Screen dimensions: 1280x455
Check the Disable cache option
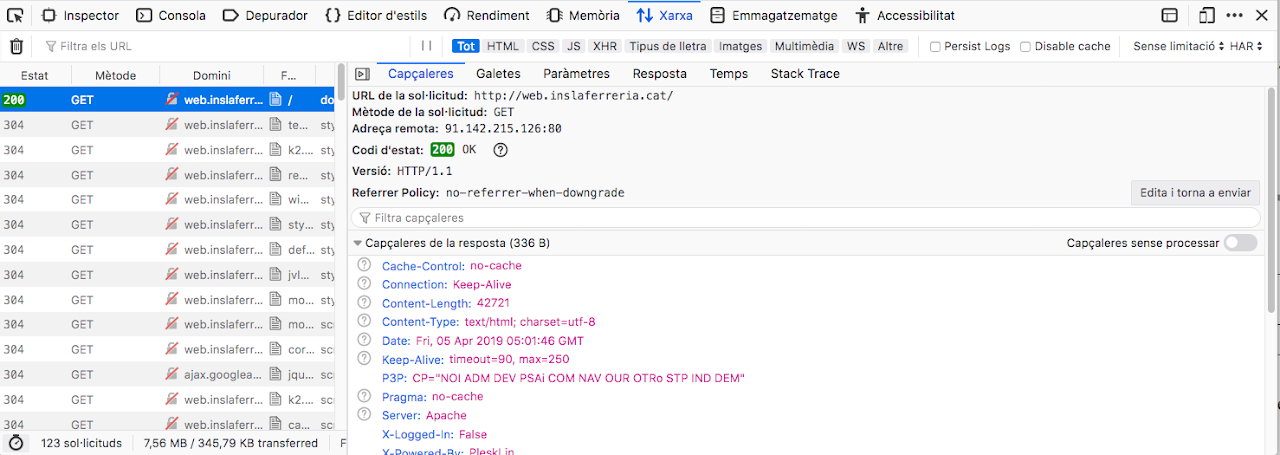point(1025,47)
